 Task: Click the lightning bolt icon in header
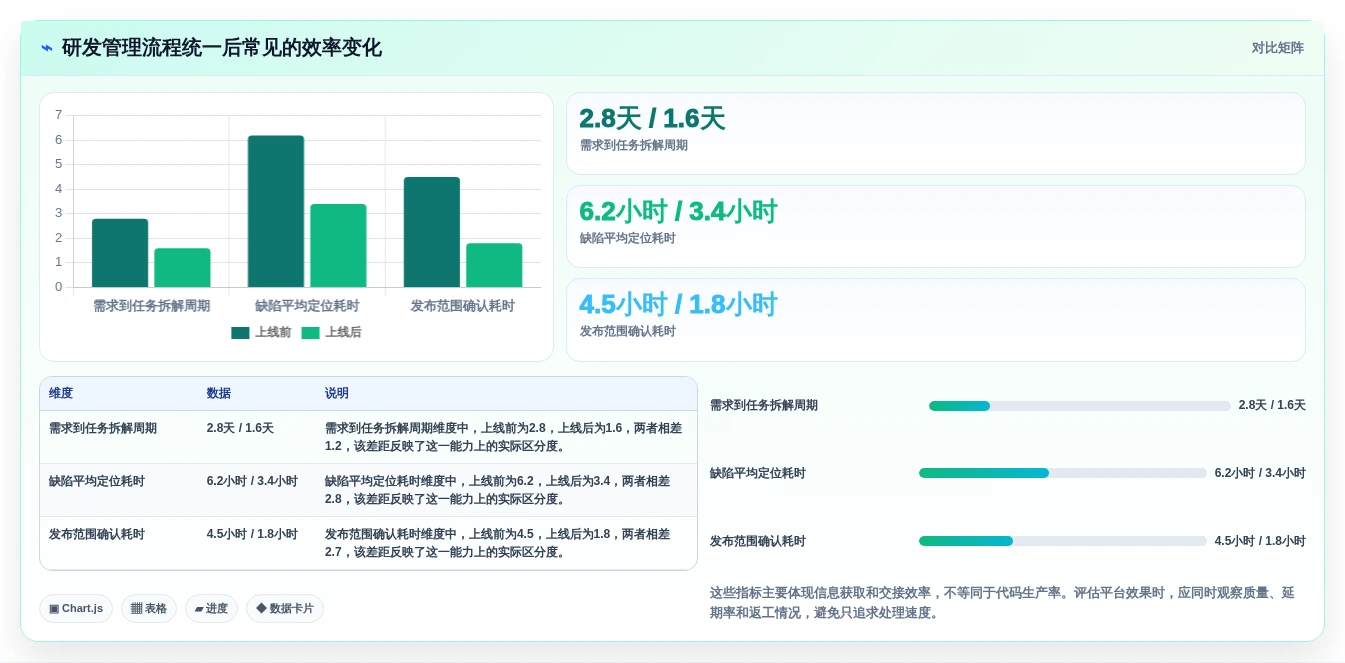[47, 48]
